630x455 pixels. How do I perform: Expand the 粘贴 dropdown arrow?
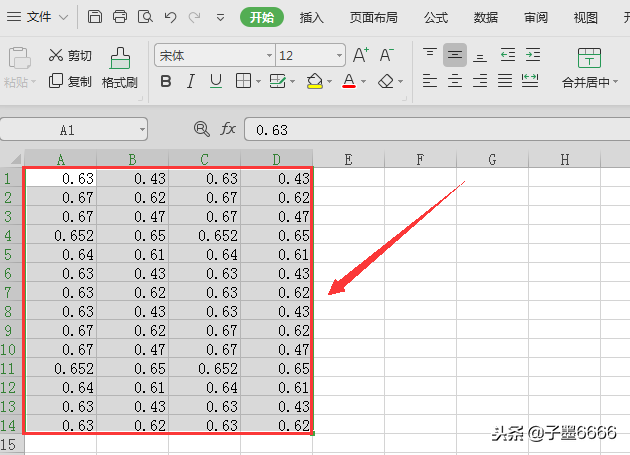tap(33, 82)
